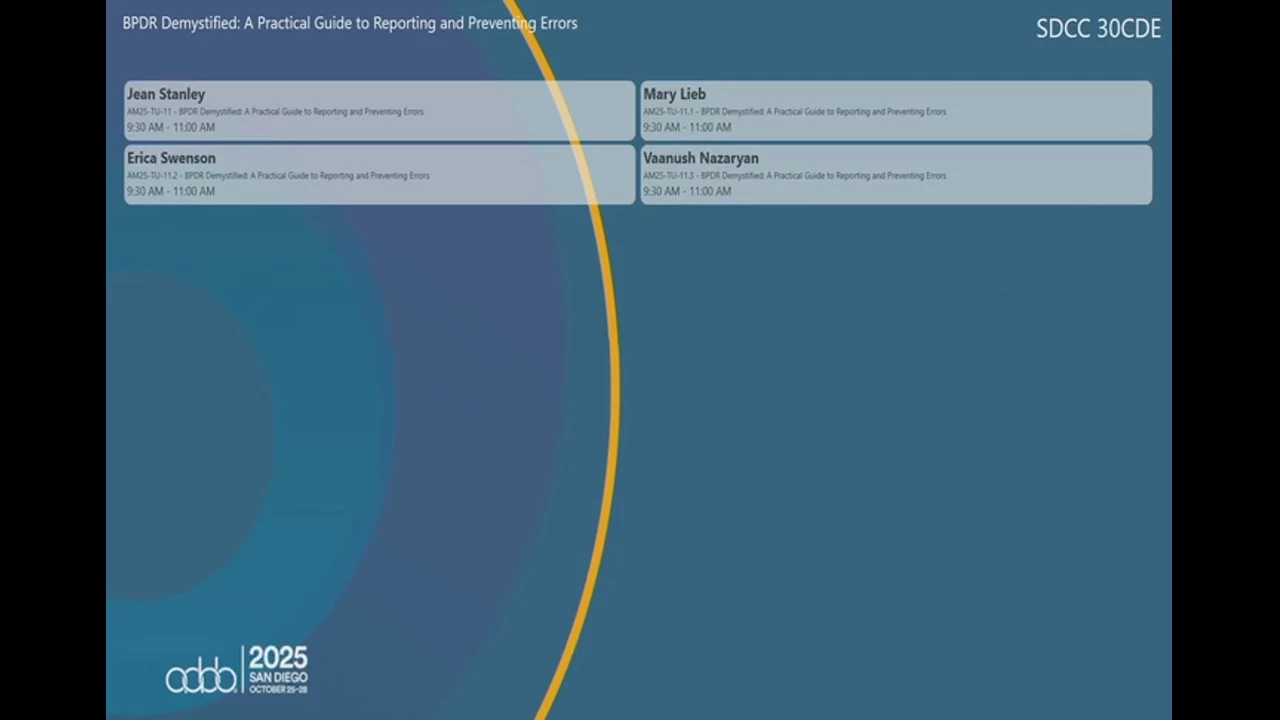This screenshot has height=720, width=1280.
Task: Click the 9:30 AM time on Mary Lieb's card
Action: click(x=661, y=128)
